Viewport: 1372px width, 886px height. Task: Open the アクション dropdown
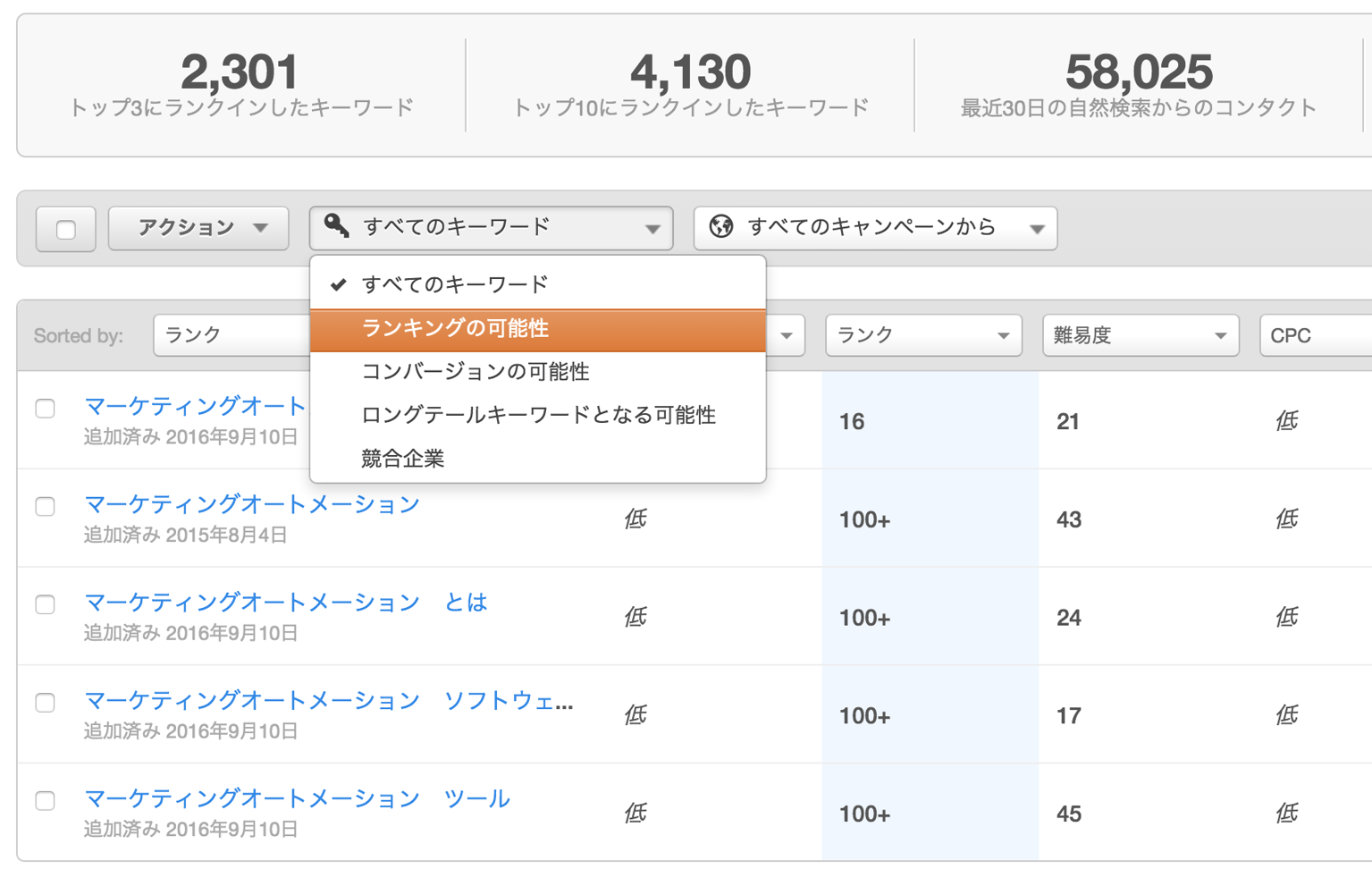coord(198,228)
